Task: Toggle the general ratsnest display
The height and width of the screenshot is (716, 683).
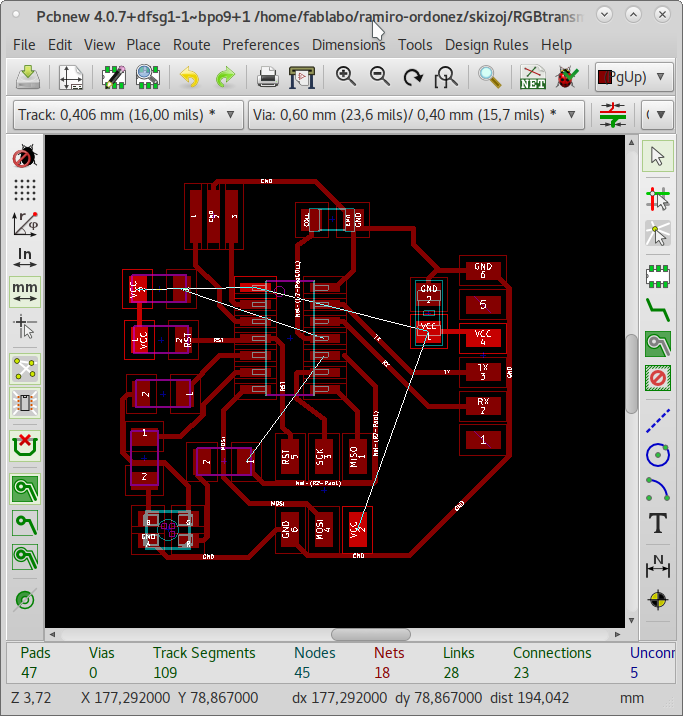Action: [x=25, y=369]
